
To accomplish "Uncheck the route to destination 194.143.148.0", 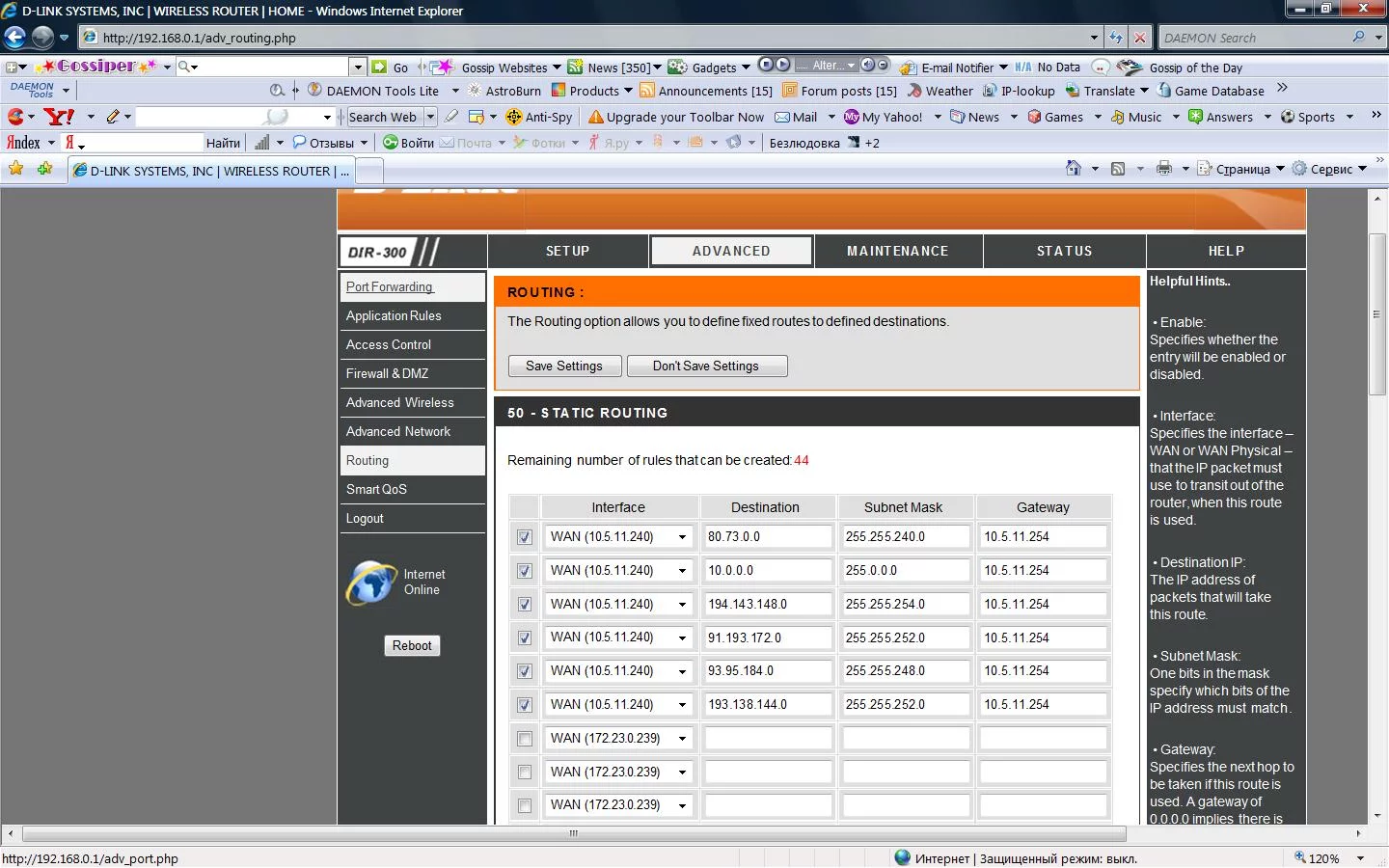I will tap(525, 605).
